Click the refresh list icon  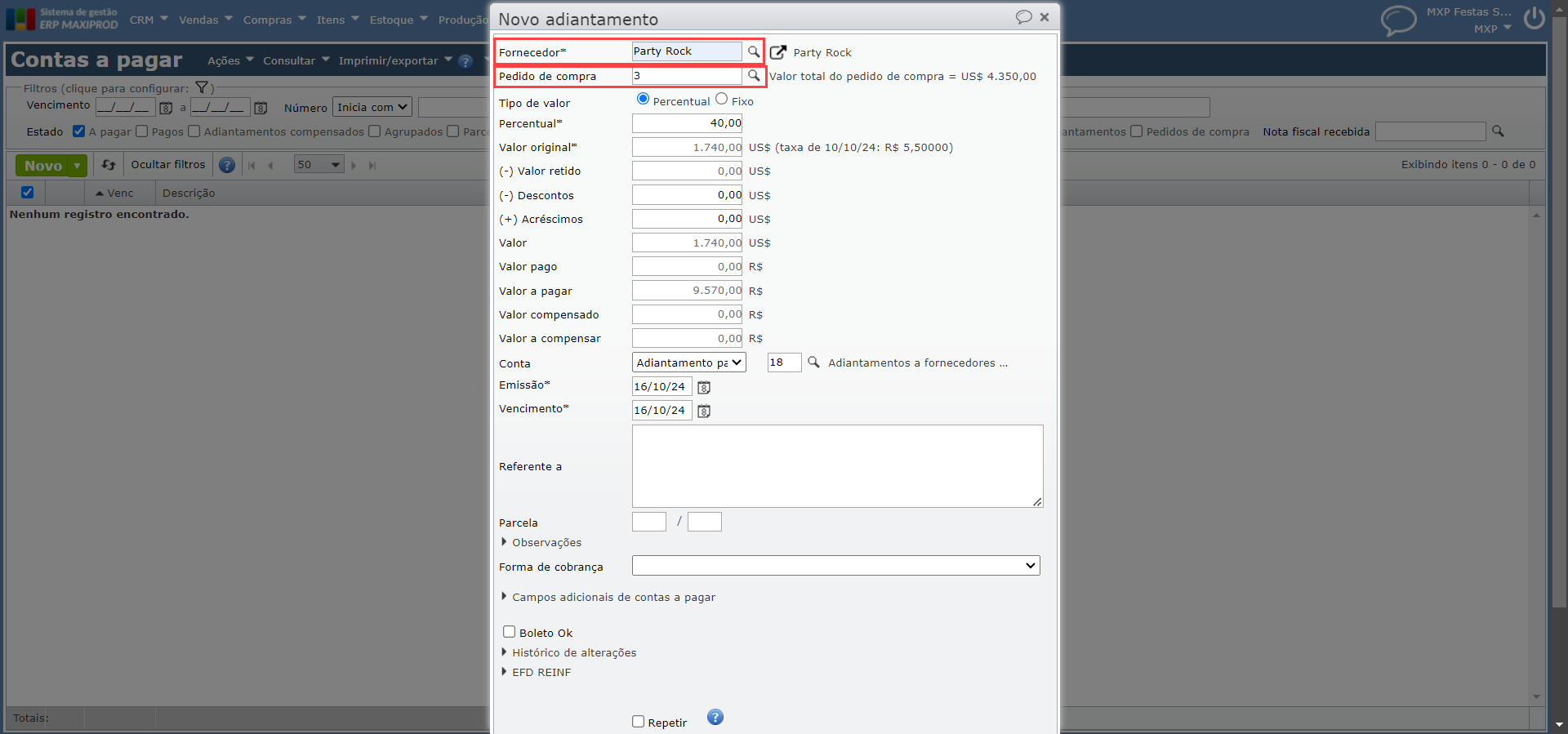coord(109,165)
